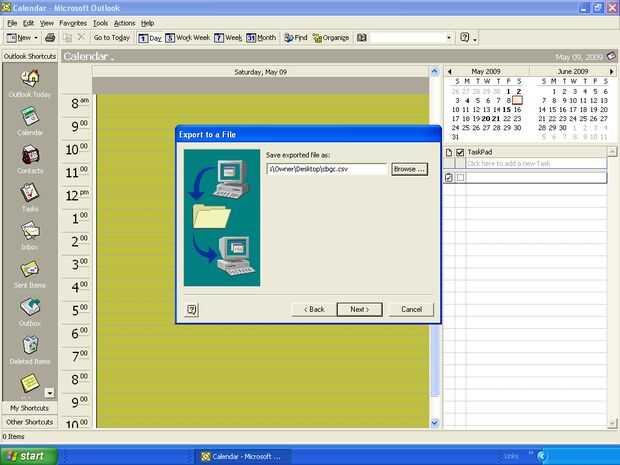The image size is (620, 465).
Task: Click calendar scroll up arrow
Action: pos(435,72)
